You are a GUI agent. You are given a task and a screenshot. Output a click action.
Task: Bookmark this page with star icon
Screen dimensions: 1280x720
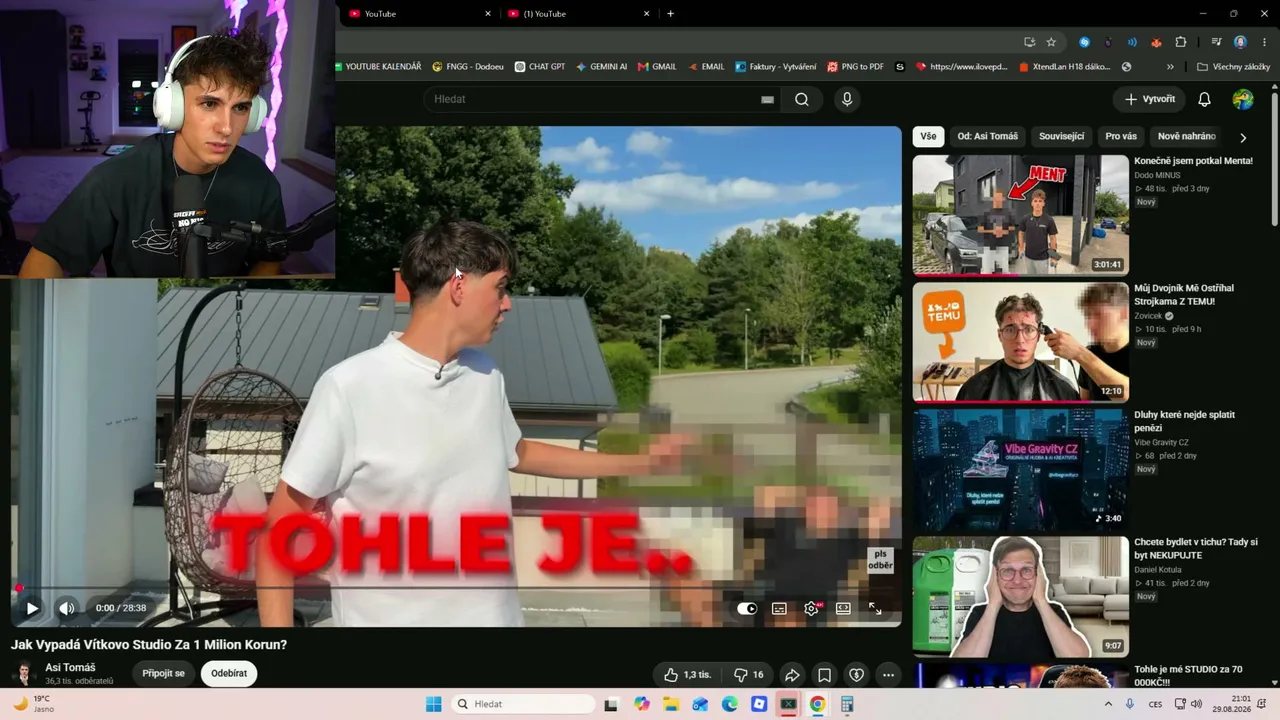click(1051, 42)
